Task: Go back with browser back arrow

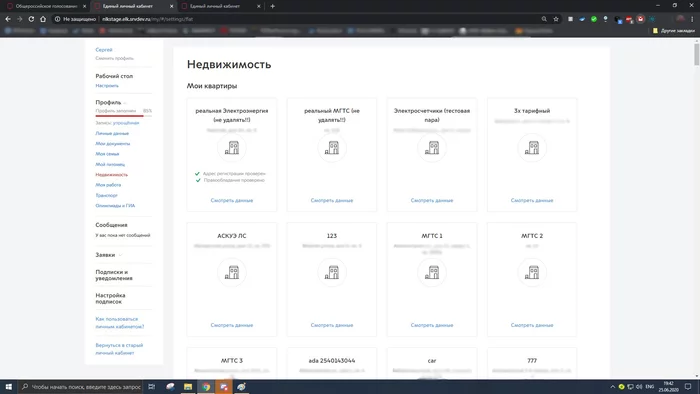Action: pyautogui.click(x=8, y=19)
